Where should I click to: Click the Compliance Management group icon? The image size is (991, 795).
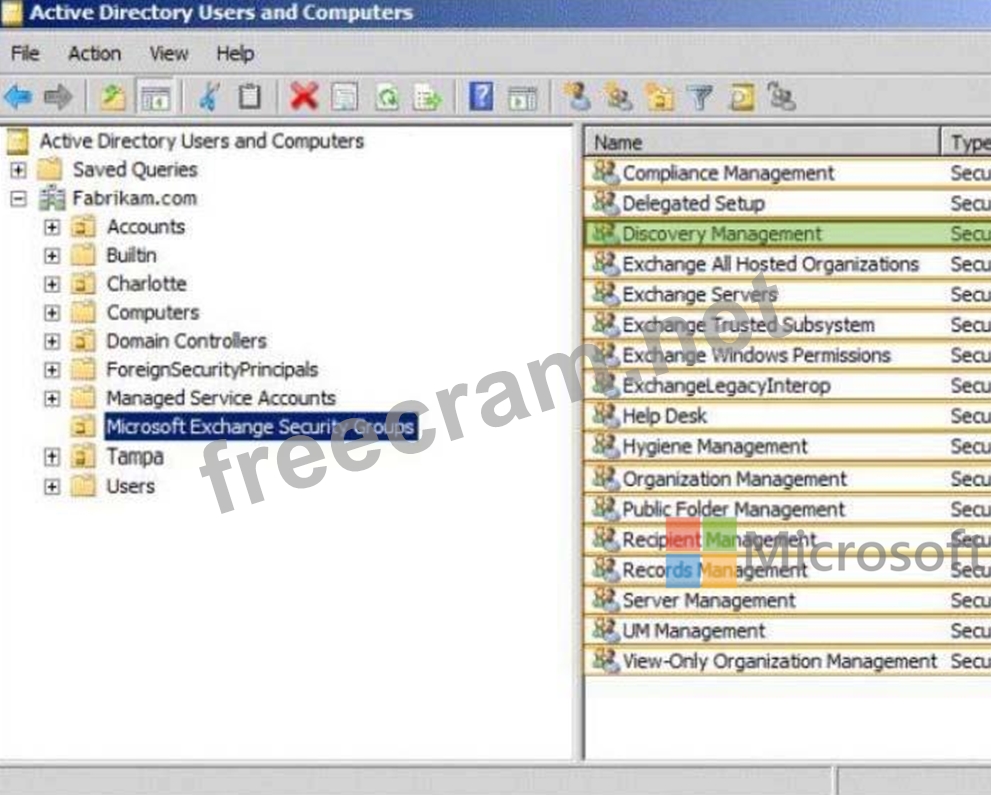click(x=606, y=173)
